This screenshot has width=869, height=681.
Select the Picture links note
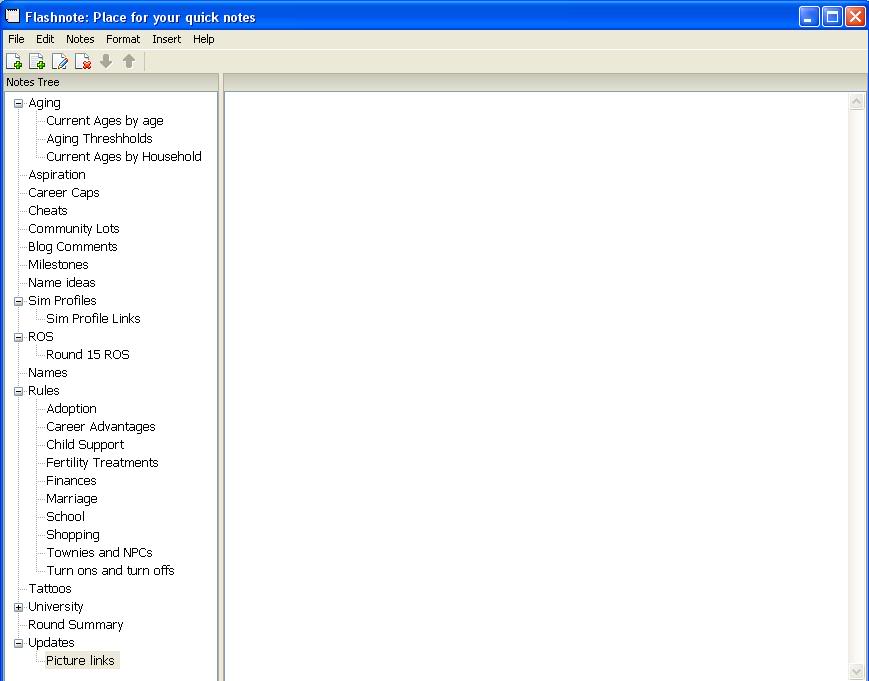click(x=80, y=661)
